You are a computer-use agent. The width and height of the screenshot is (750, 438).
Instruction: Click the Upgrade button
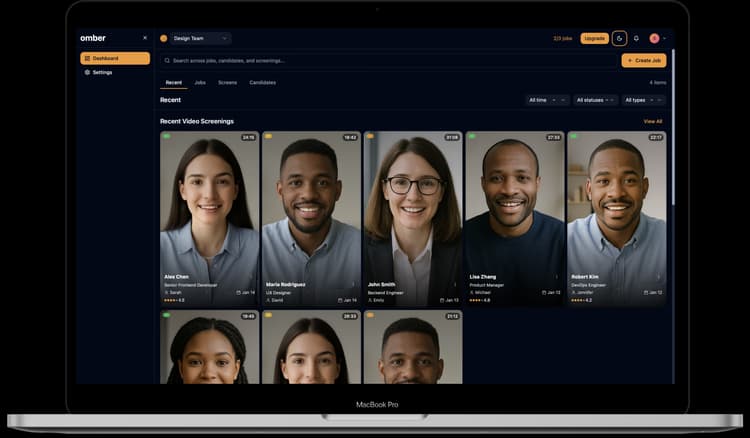click(x=594, y=38)
